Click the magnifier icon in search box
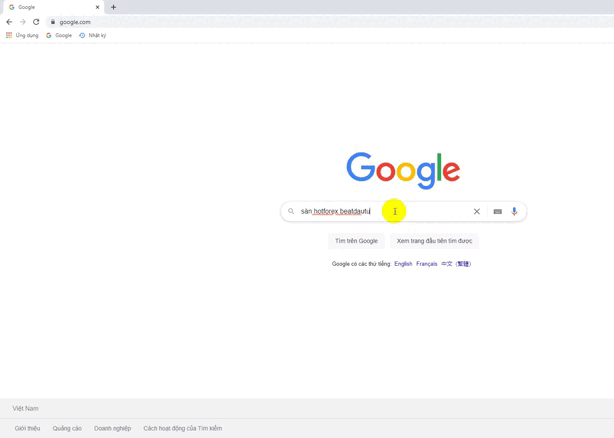 tap(291, 211)
